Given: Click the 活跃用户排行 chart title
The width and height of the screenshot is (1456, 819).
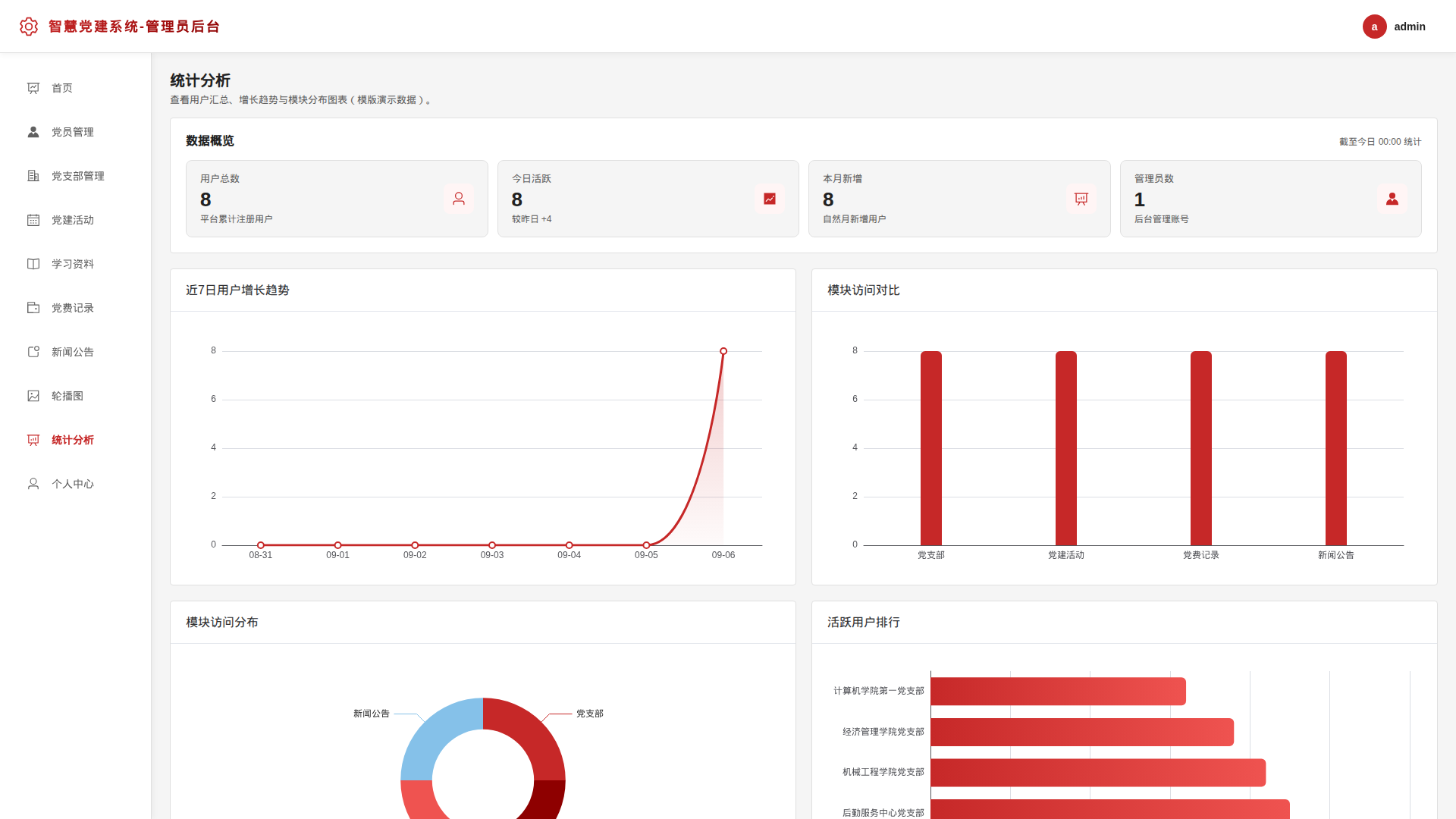Looking at the screenshot, I should pyautogui.click(x=864, y=623).
